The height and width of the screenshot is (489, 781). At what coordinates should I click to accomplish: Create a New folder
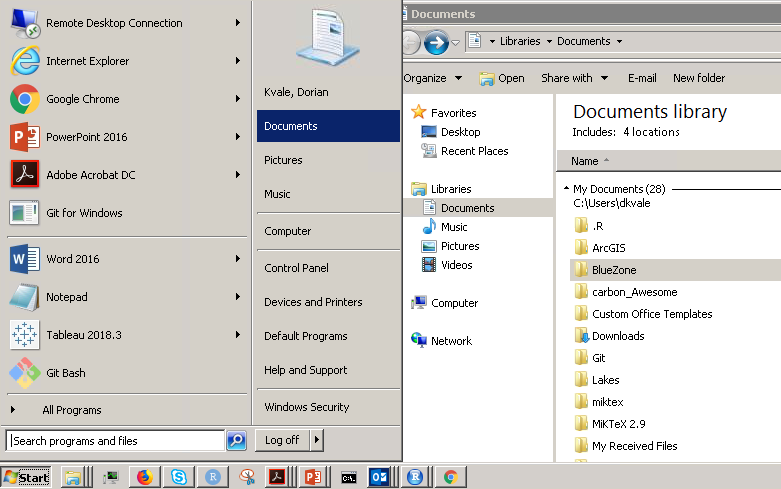(699, 78)
